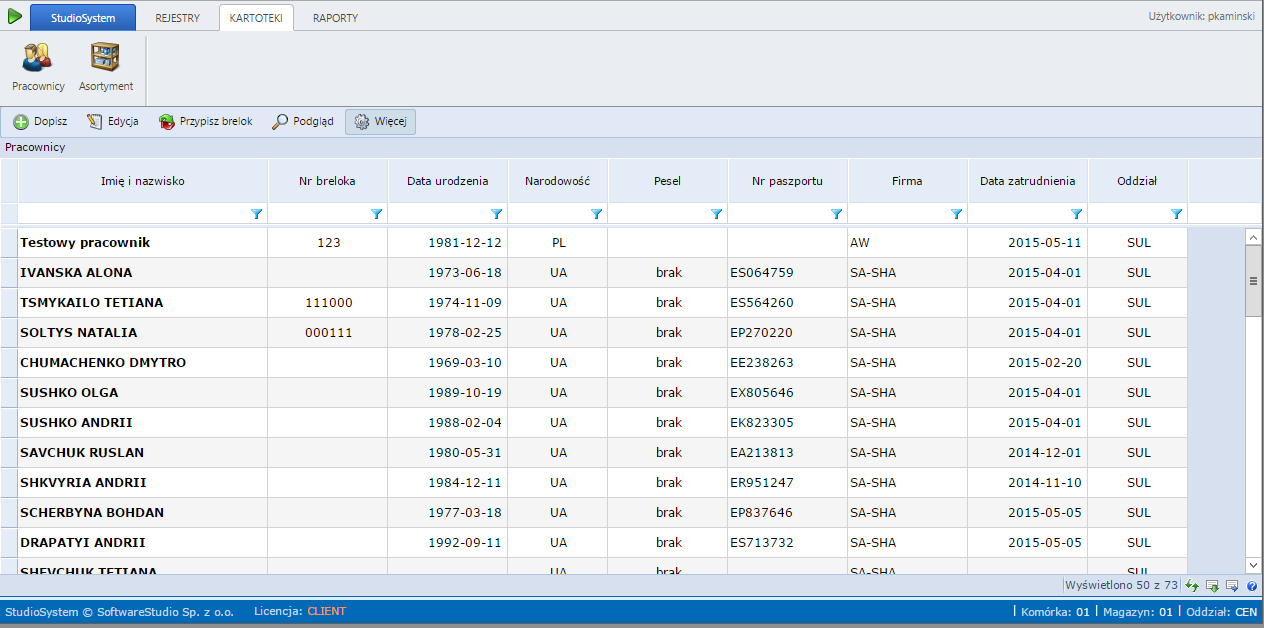Select the Testowy pracownik row
Viewport: 1264px width, 628px height.
594,243
